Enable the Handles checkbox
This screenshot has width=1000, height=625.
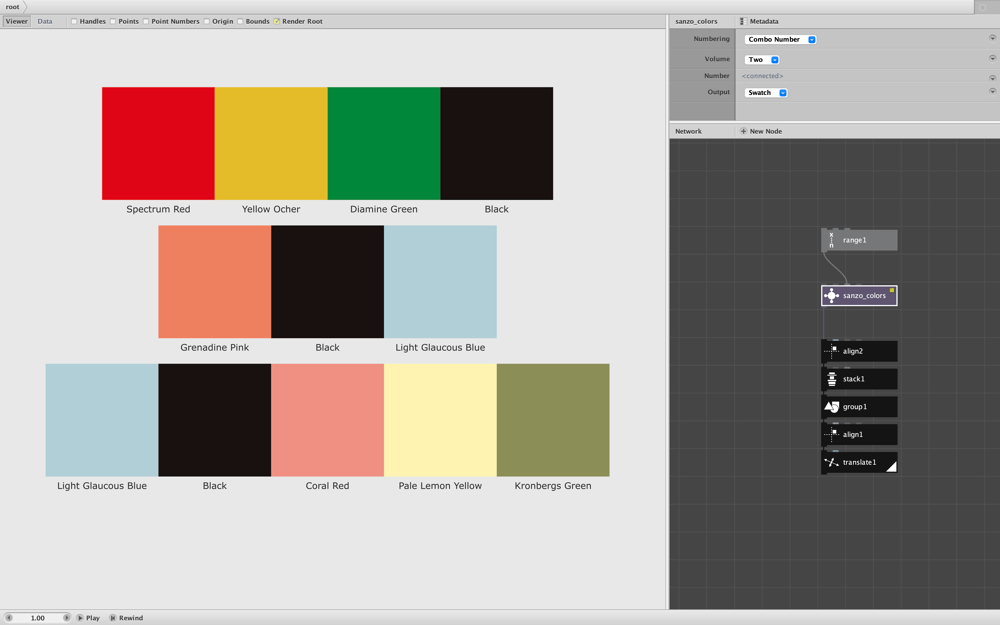74,22
